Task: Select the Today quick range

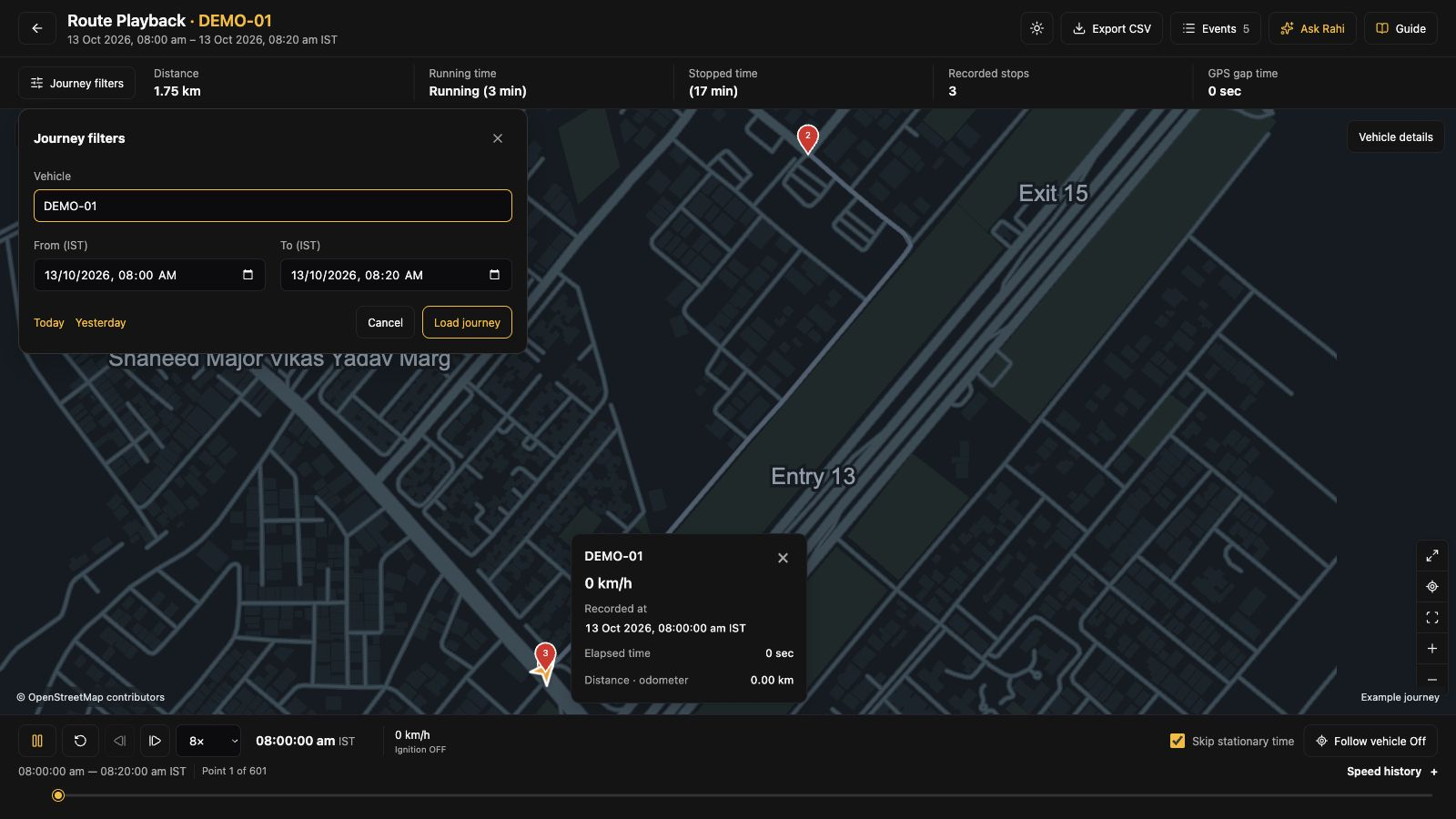Action: tap(49, 323)
